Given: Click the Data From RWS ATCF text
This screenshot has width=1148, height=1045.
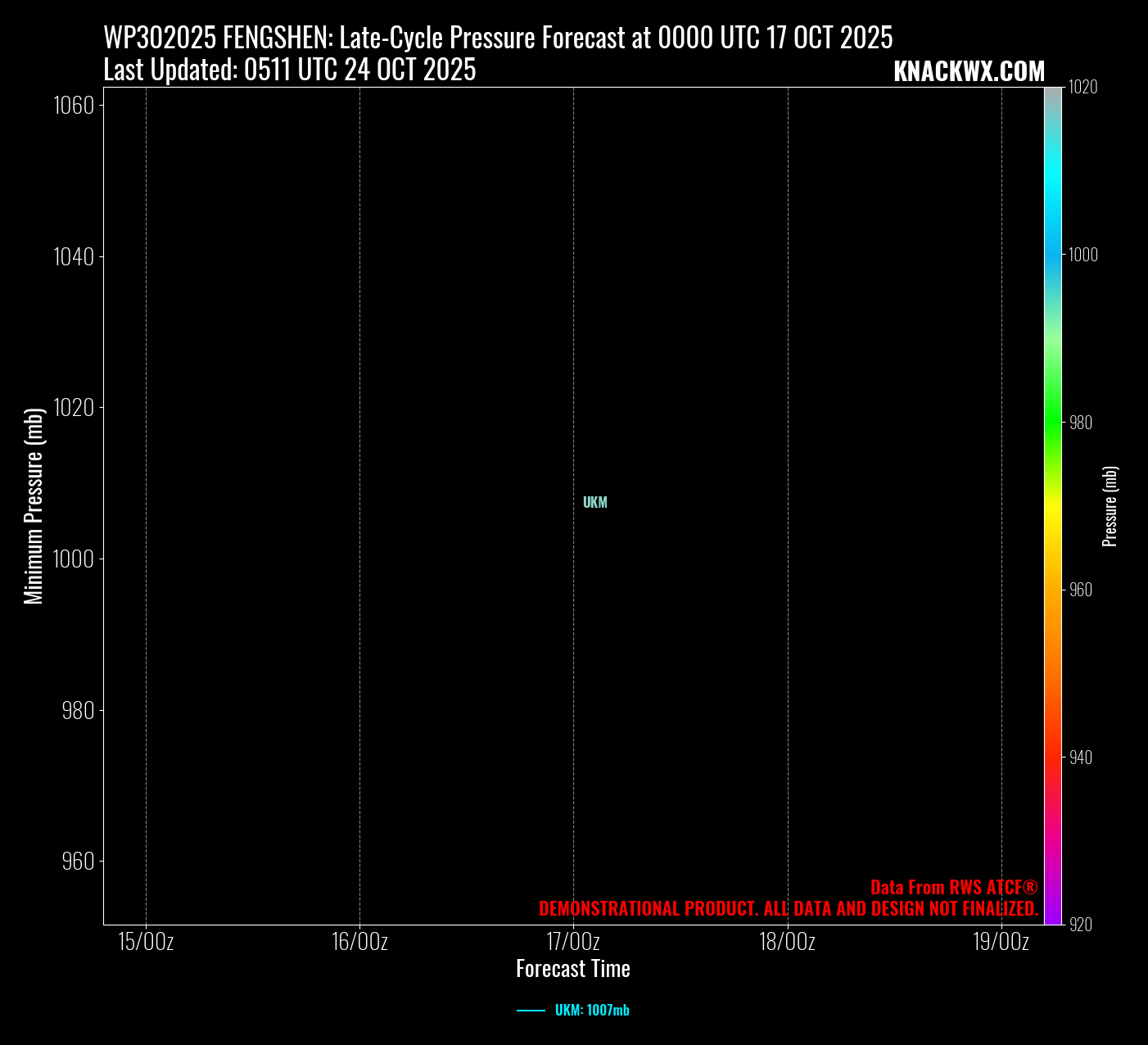Looking at the screenshot, I should coord(953,888).
